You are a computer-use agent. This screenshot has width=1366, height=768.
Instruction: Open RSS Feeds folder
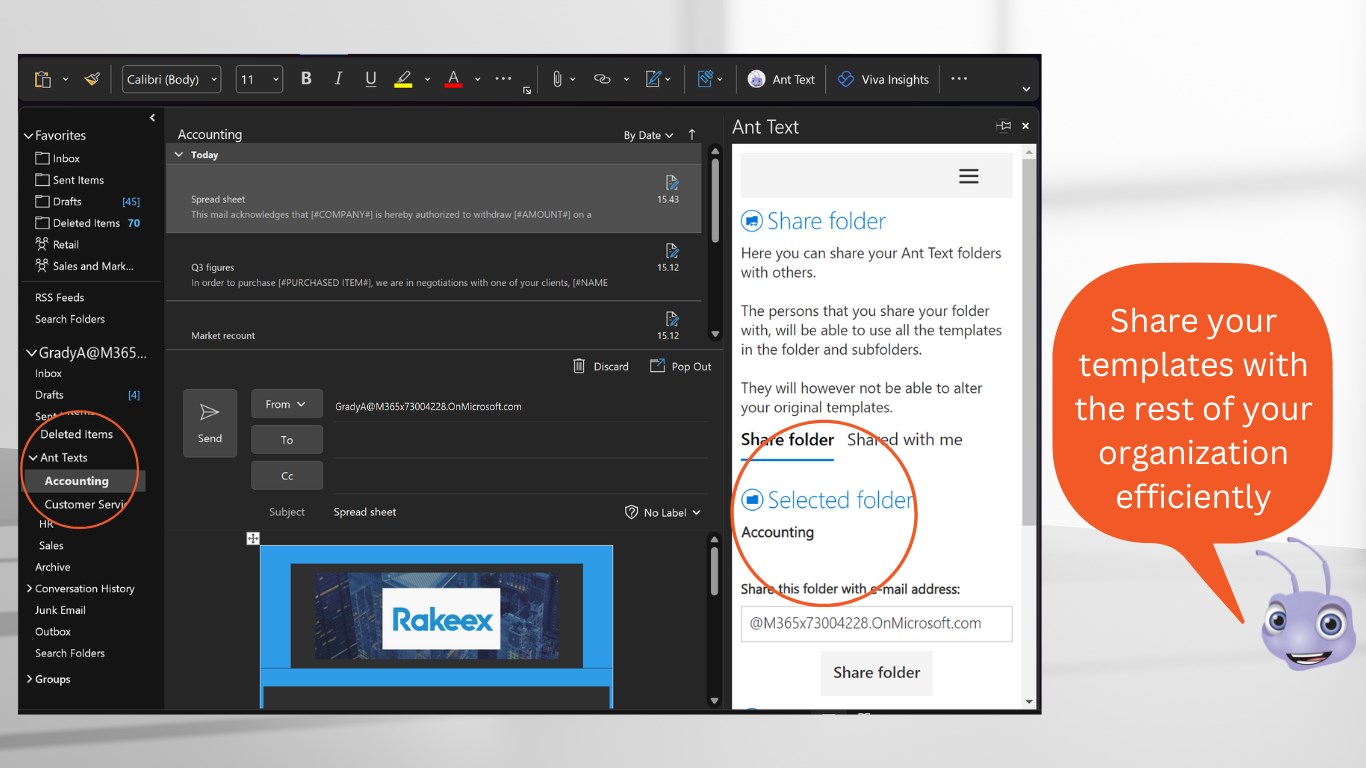click(60, 297)
